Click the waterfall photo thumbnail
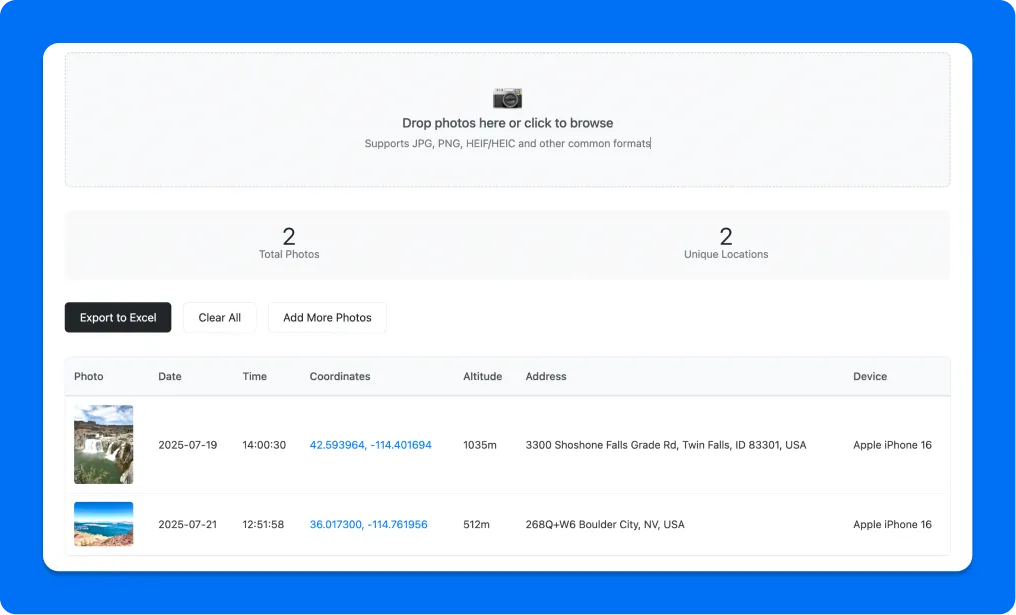1016x615 pixels. (103, 445)
